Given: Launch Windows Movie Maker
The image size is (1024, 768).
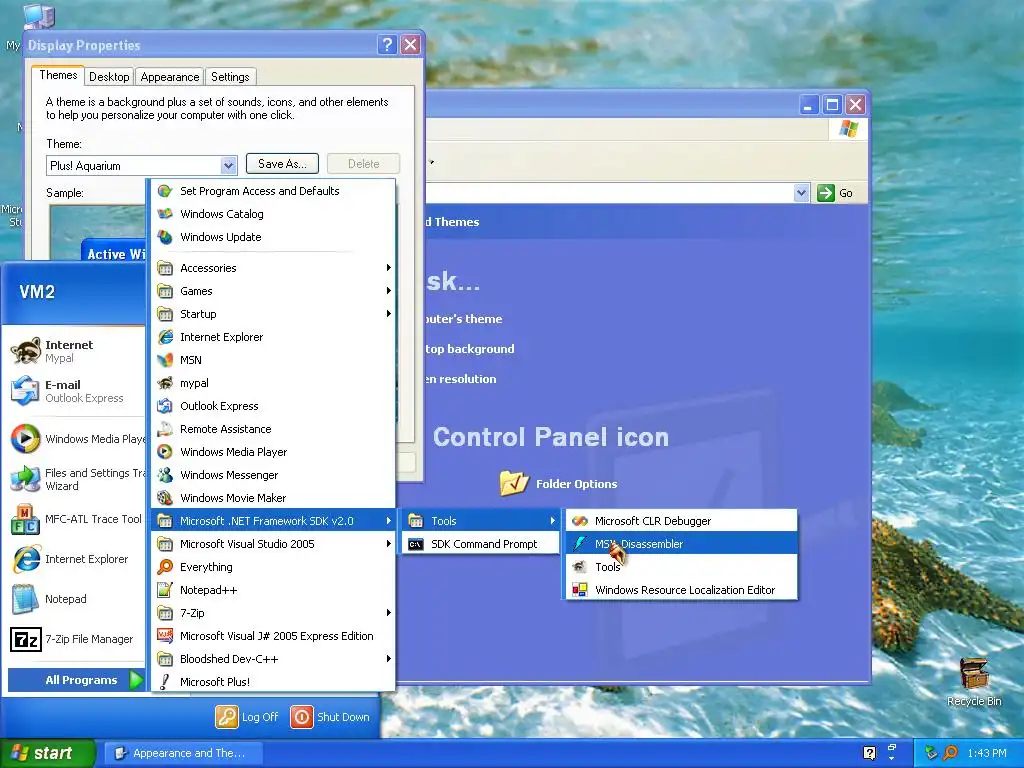Looking at the screenshot, I should [x=273, y=498].
